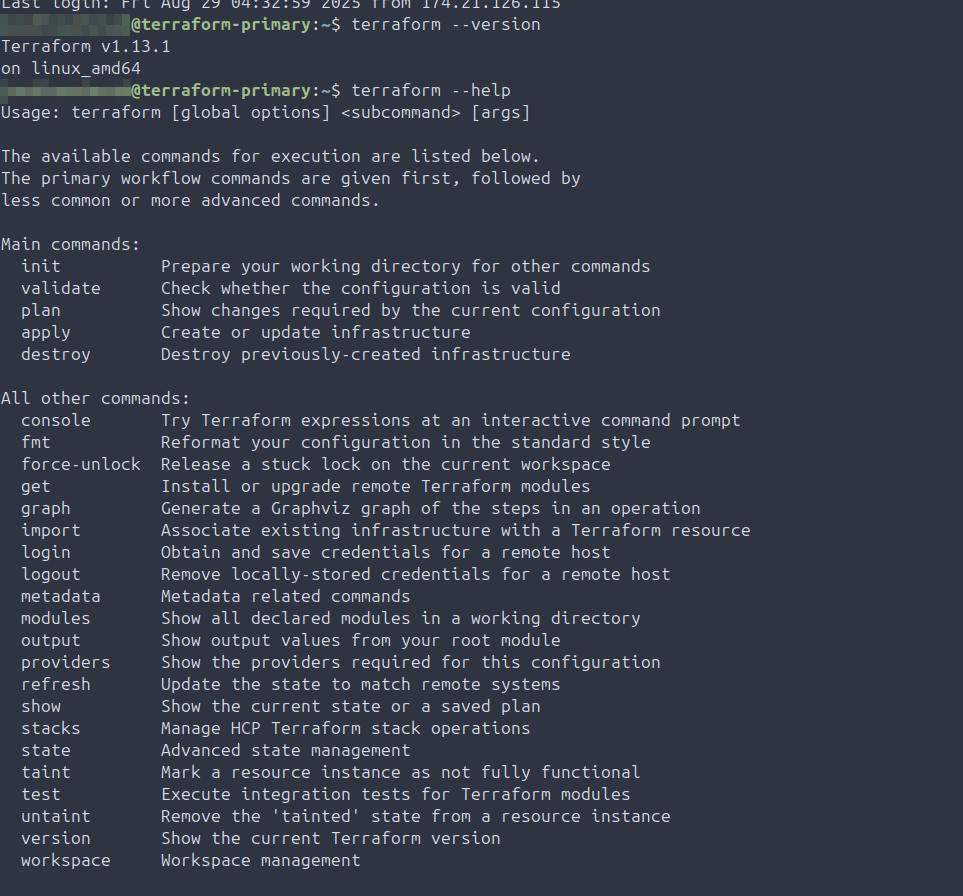This screenshot has width=963, height=896.
Task: Click the 'console' command name
Action: (x=56, y=420)
